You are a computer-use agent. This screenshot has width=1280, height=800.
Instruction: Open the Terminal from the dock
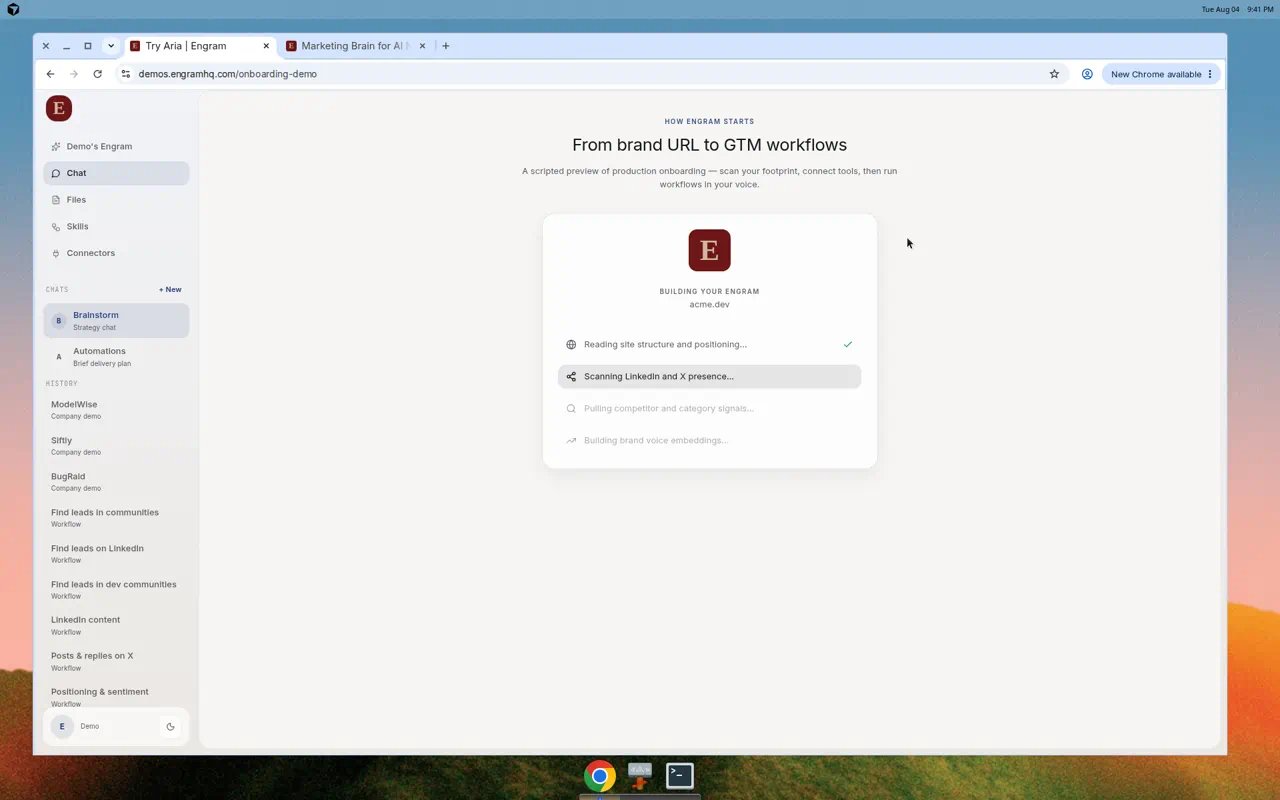(680, 776)
